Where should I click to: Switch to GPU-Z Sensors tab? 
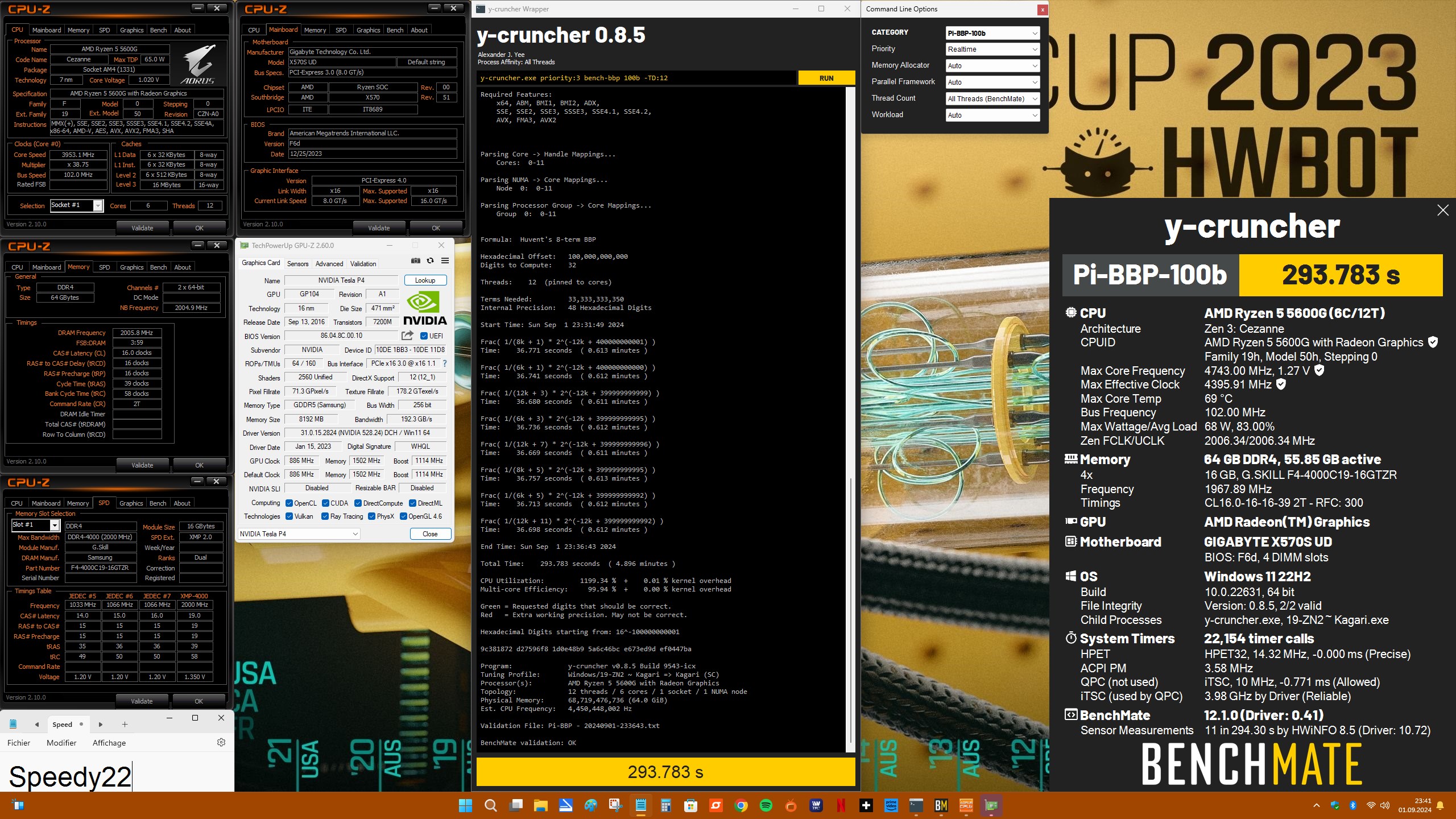(297, 264)
